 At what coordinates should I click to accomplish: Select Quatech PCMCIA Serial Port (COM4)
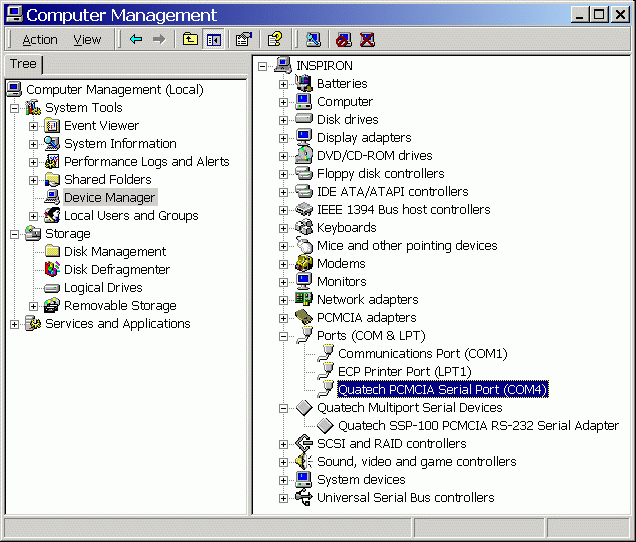[x=443, y=389]
